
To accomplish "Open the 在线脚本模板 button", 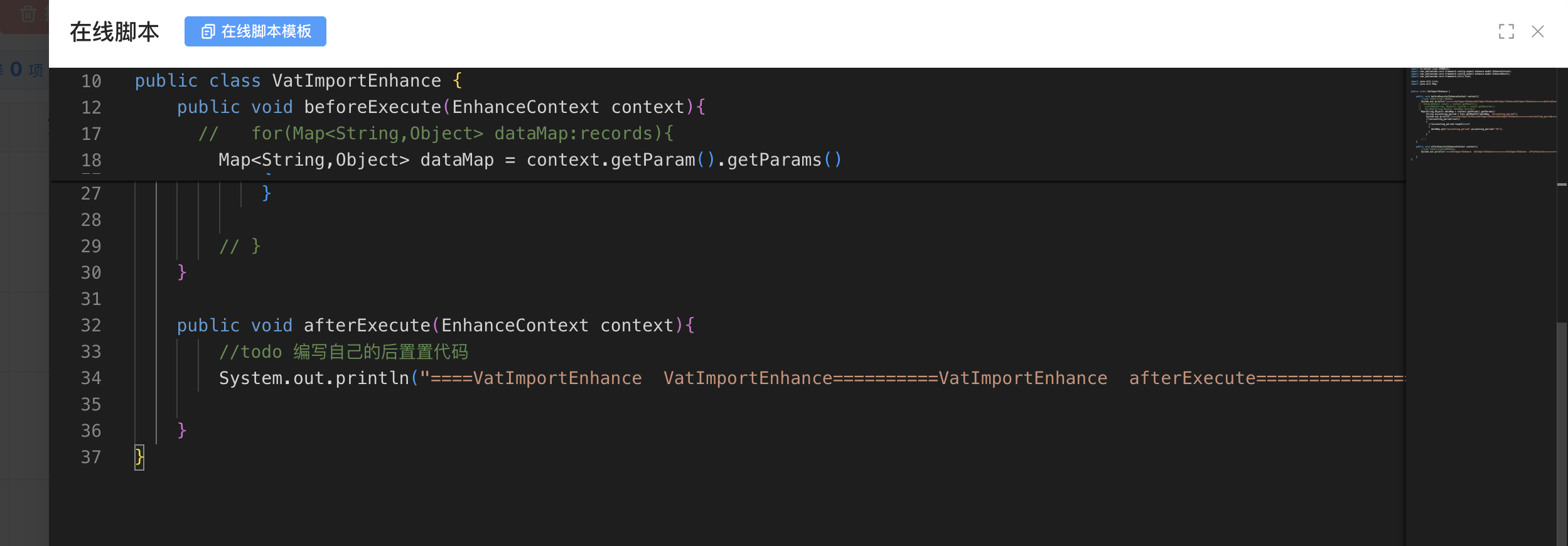I will click(x=255, y=31).
